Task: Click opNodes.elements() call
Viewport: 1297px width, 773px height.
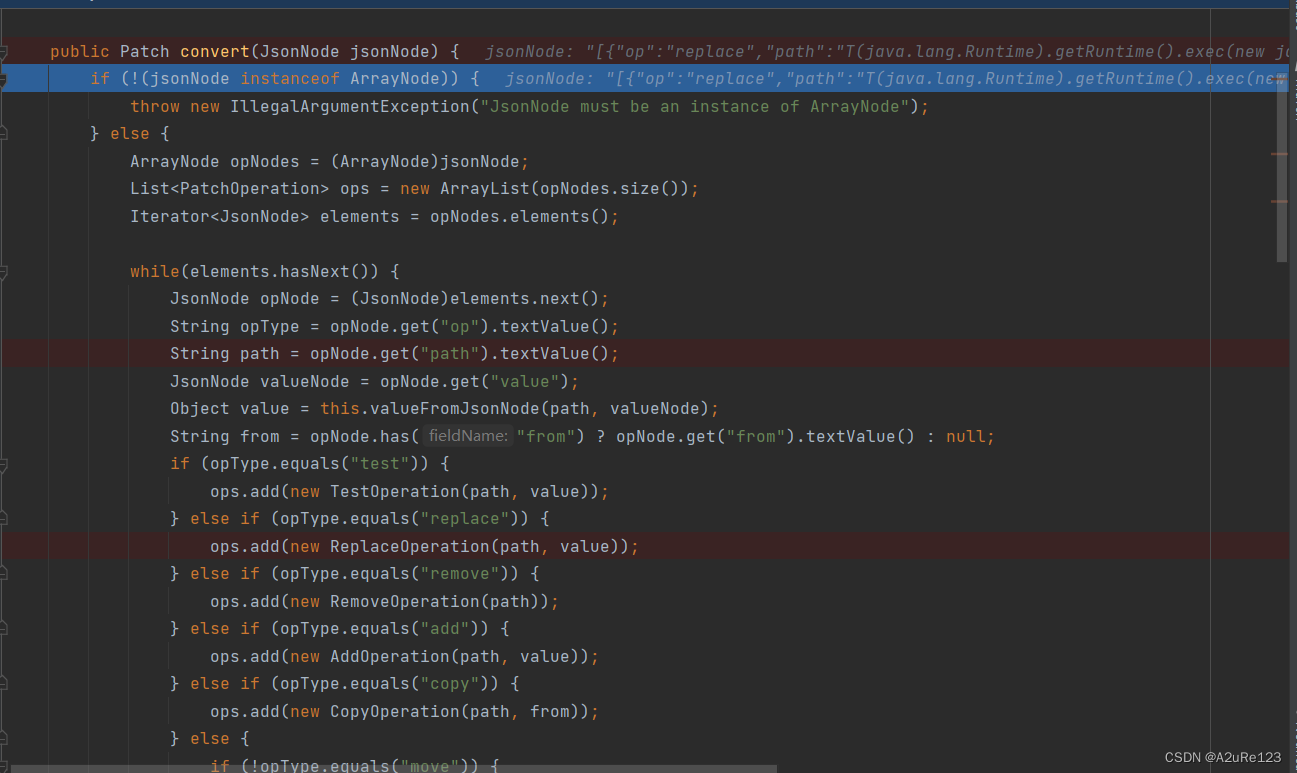Action: (520, 216)
